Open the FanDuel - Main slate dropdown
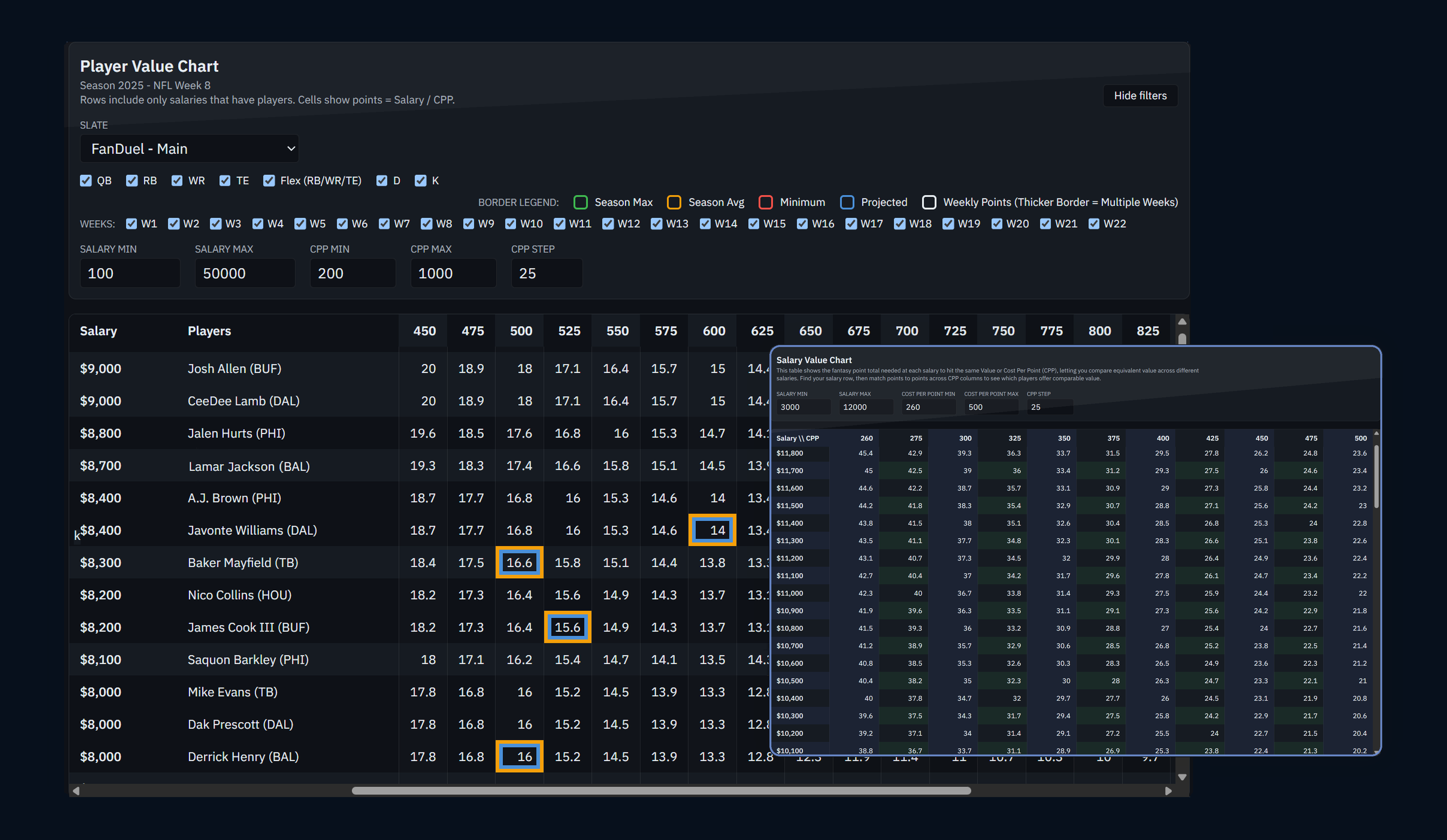 click(189, 149)
